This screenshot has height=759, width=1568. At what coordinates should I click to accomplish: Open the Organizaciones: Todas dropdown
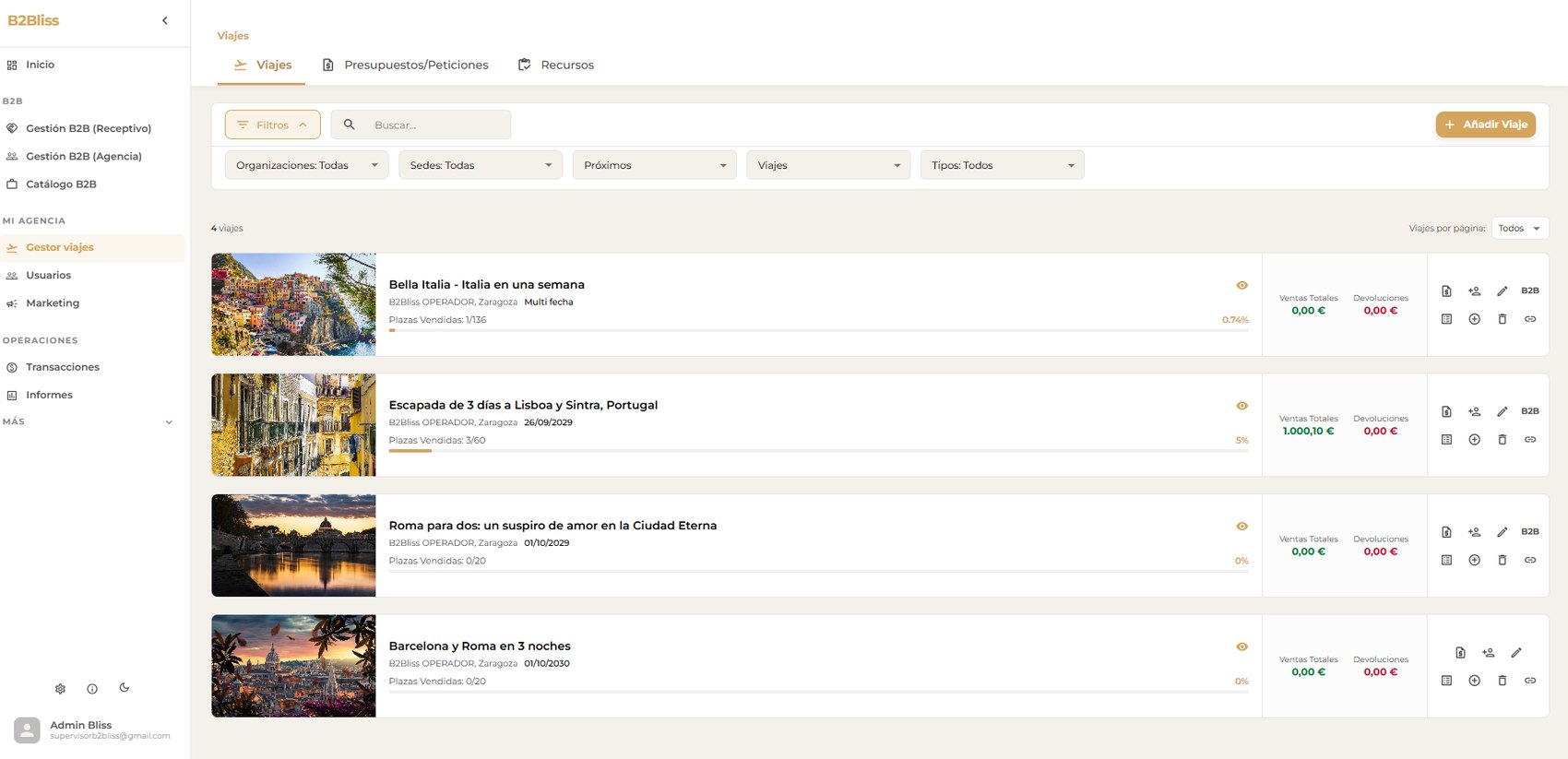(x=306, y=165)
